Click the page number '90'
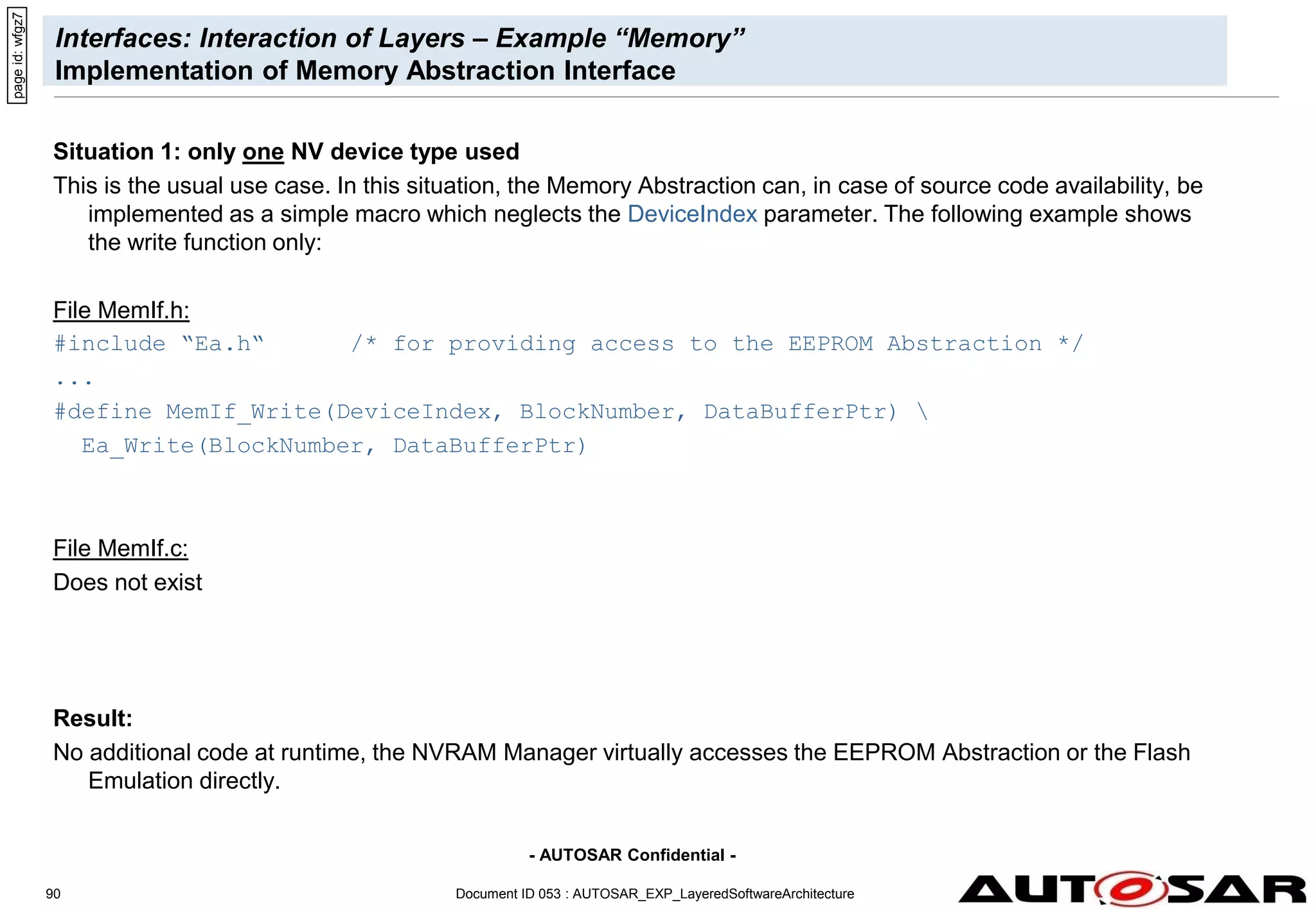Viewport: 1316px width, 911px height. pyautogui.click(x=53, y=894)
